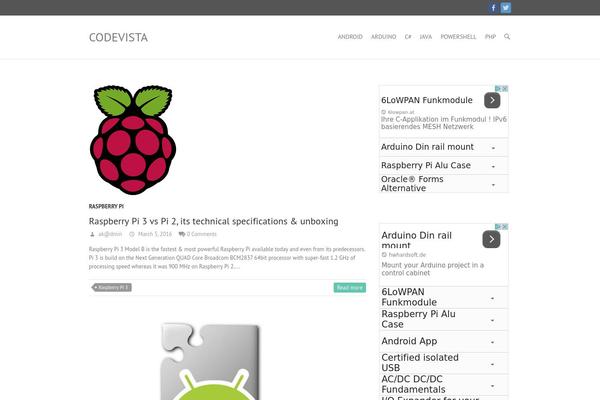Click the author user icon
The height and width of the screenshot is (400, 600).
(x=92, y=234)
